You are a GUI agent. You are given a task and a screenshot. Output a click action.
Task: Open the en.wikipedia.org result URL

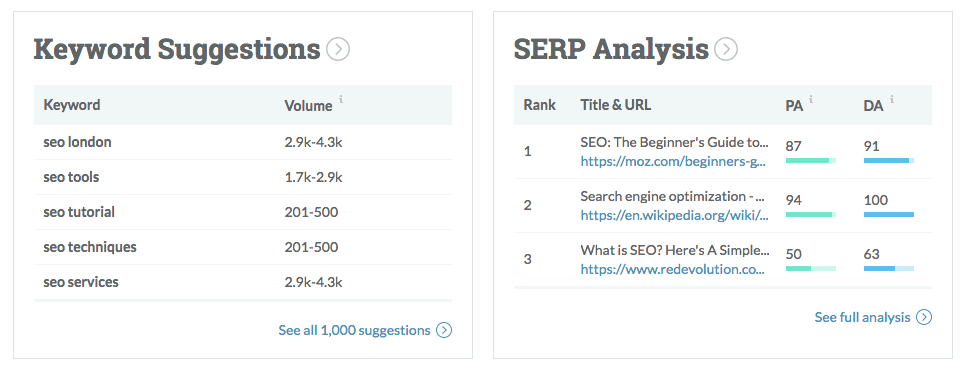click(674, 215)
